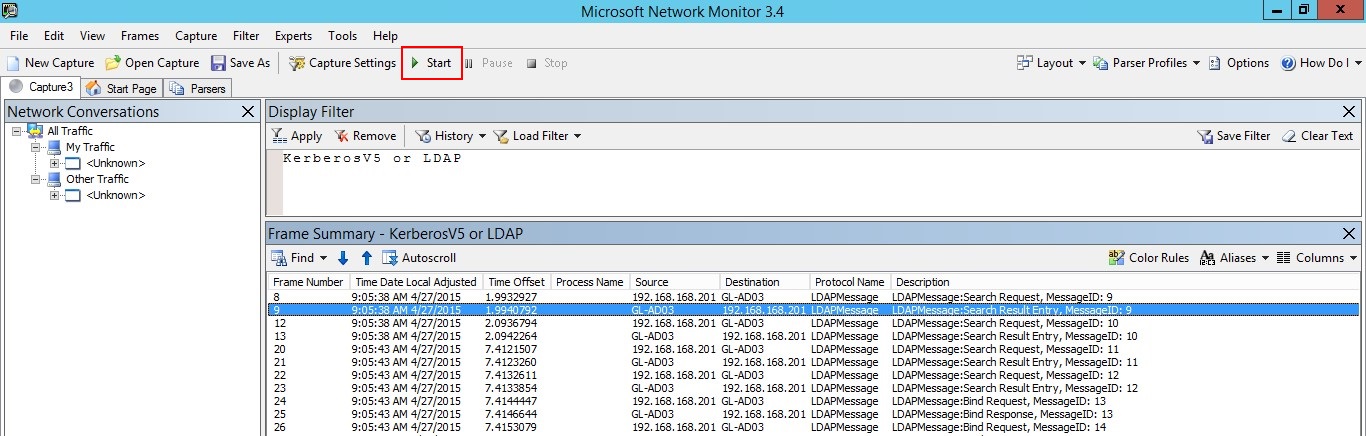The width and height of the screenshot is (1366, 436).
Task: Click Save As in the toolbar
Action: click(240, 63)
